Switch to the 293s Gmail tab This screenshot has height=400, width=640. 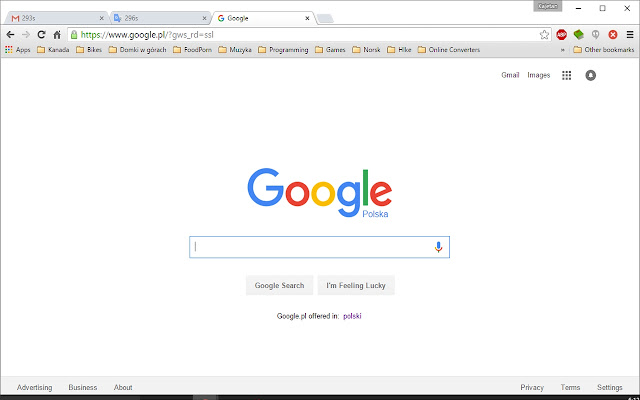[x=55, y=18]
